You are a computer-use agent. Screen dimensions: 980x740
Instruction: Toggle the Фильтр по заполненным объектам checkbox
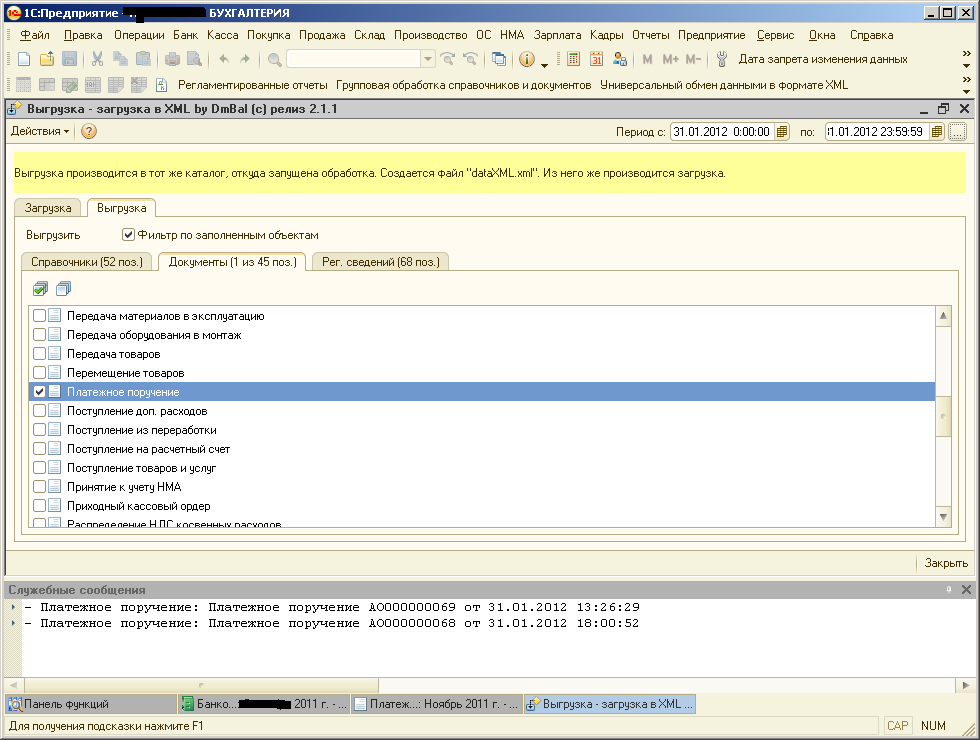(128, 235)
